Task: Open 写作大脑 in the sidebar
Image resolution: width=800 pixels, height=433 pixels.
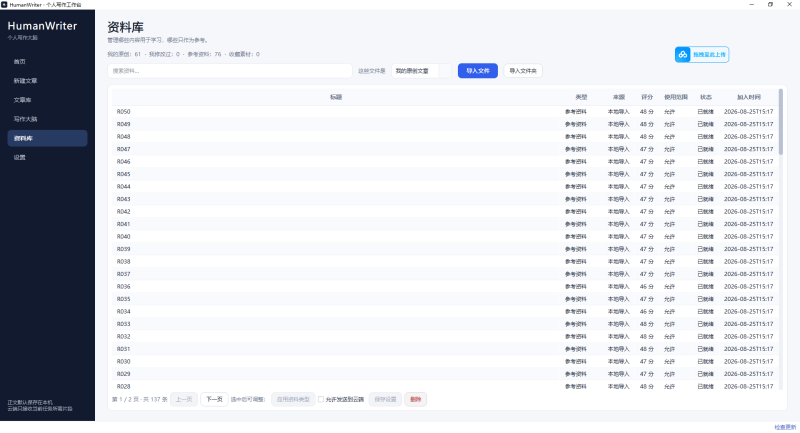Action: pos(47,119)
